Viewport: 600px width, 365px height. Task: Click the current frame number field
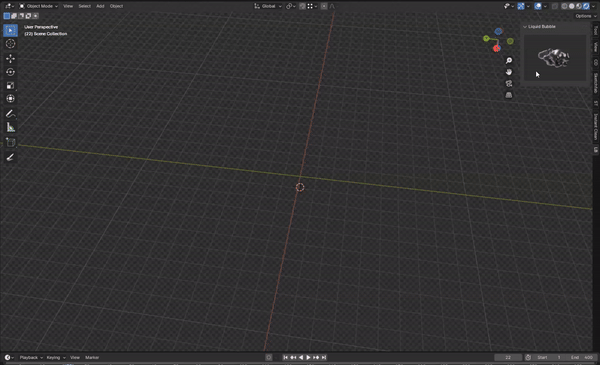click(x=508, y=357)
